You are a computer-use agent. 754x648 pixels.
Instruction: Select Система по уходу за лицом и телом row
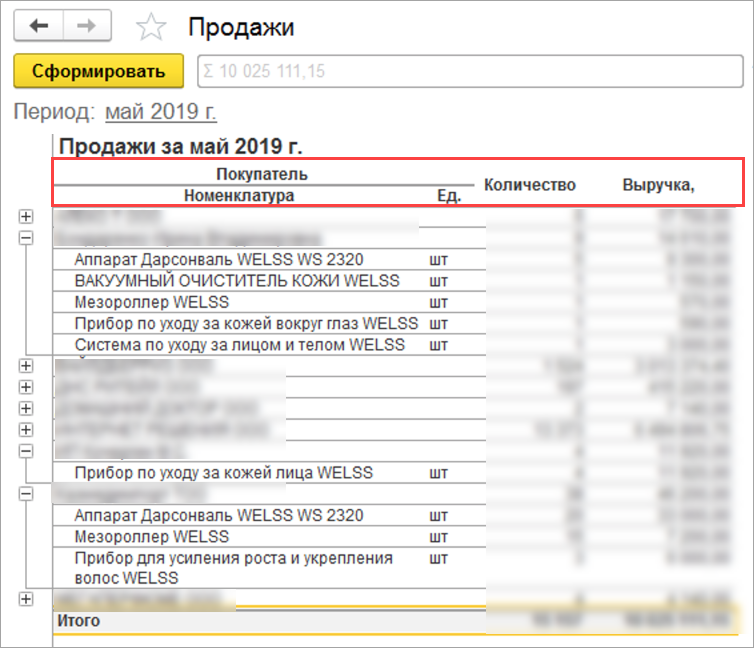coord(239,345)
